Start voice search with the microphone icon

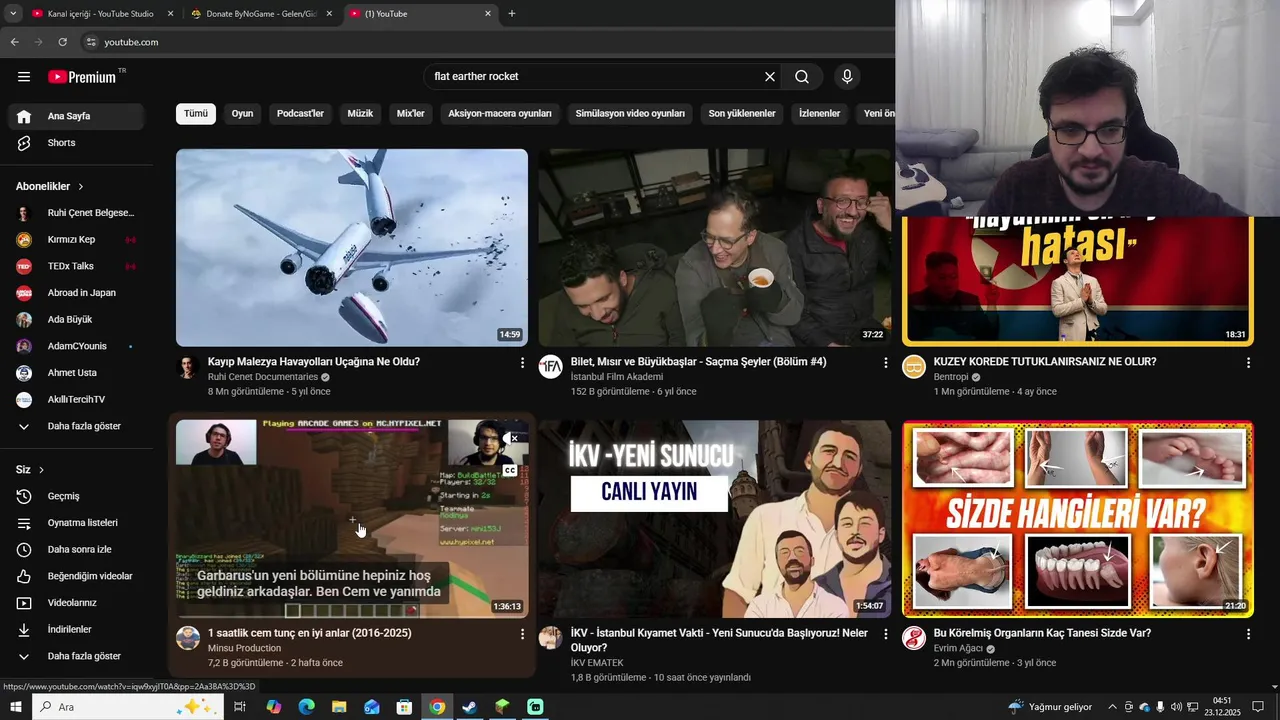[x=847, y=77]
